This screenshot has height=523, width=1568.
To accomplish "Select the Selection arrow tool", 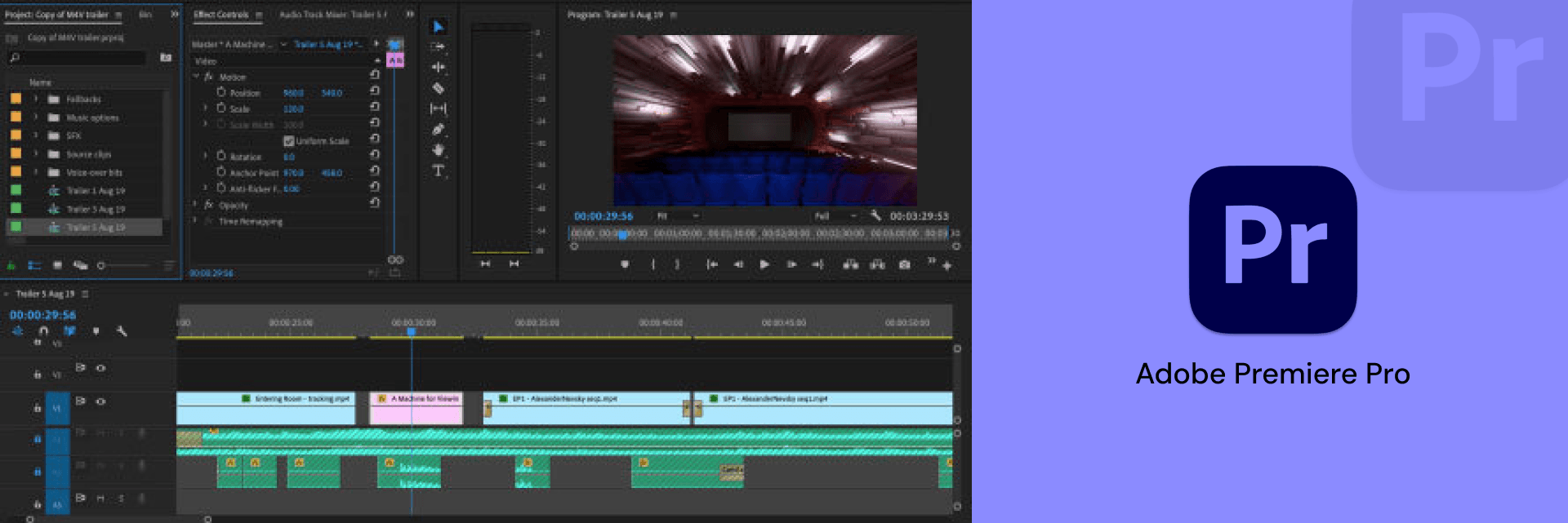I will (439, 27).
